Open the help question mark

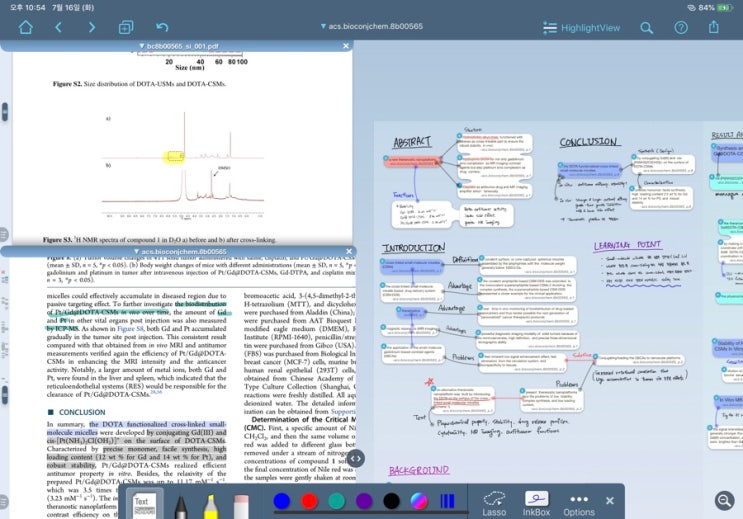coord(681,27)
